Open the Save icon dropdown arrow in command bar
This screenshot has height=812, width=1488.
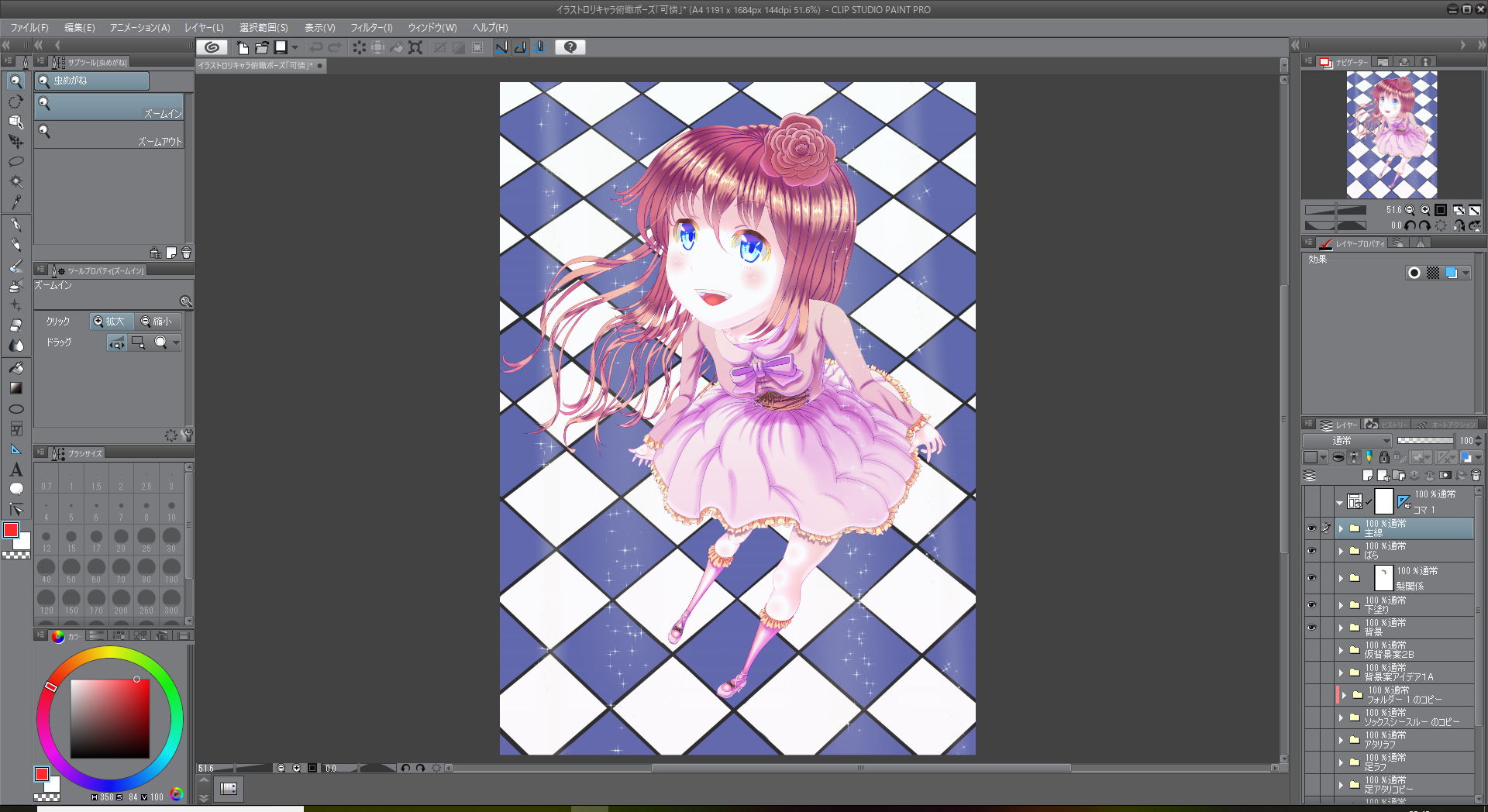[295, 47]
